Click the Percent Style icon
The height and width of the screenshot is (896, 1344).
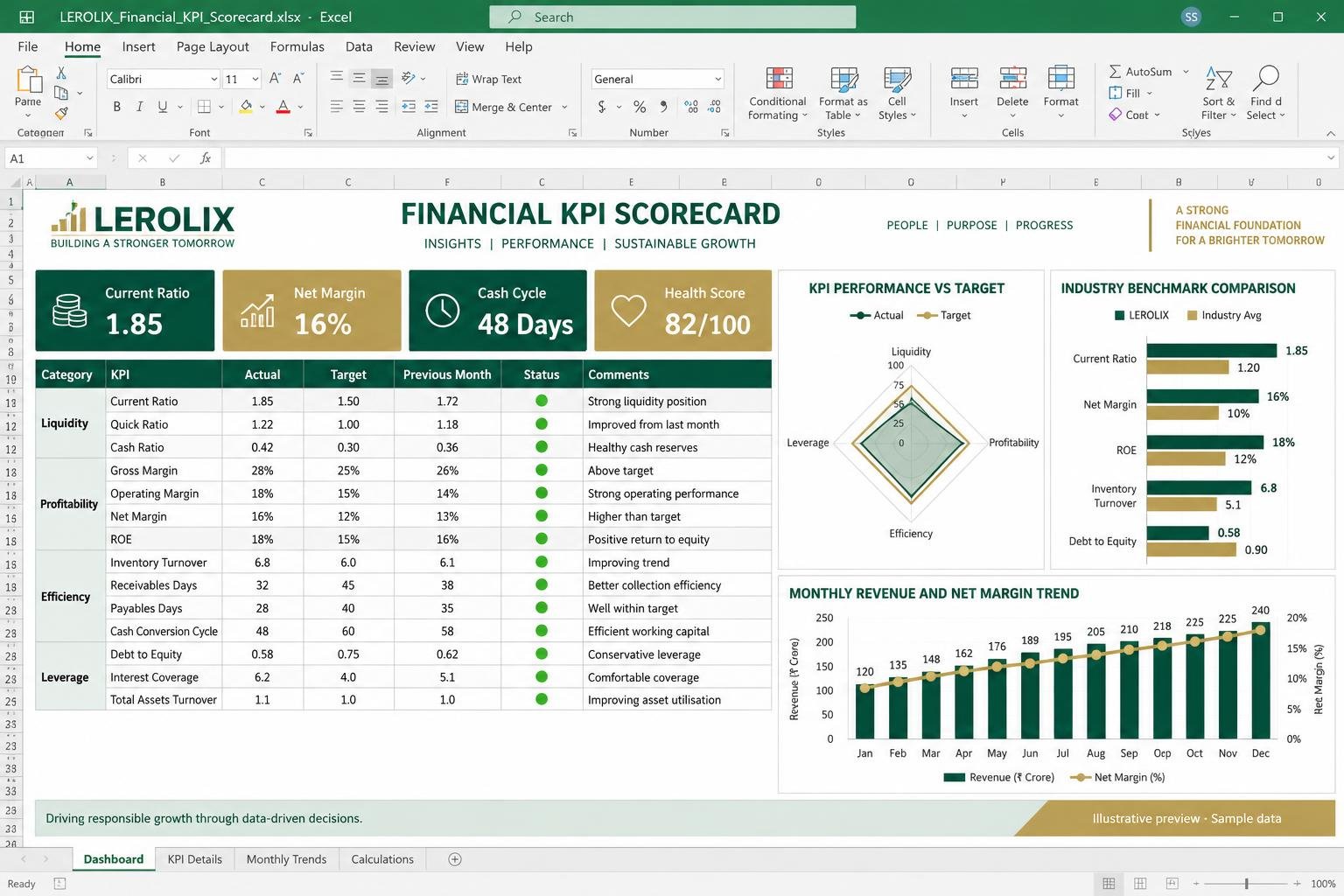pyautogui.click(x=640, y=107)
